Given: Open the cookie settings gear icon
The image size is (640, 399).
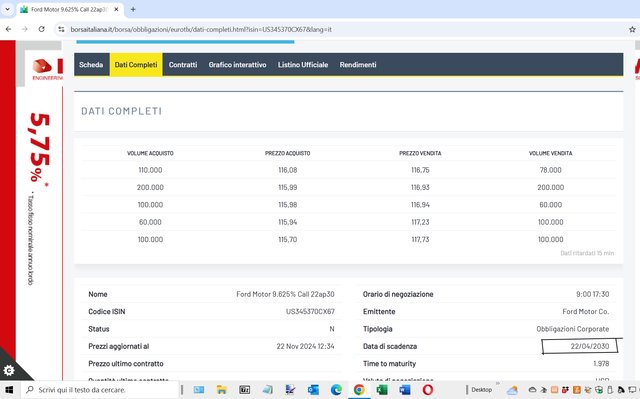Looking at the screenshot, I should [9, 370].
